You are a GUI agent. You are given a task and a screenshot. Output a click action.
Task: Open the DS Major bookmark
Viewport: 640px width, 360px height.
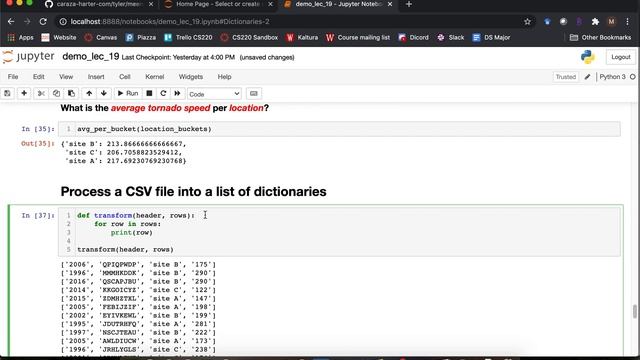491,38
